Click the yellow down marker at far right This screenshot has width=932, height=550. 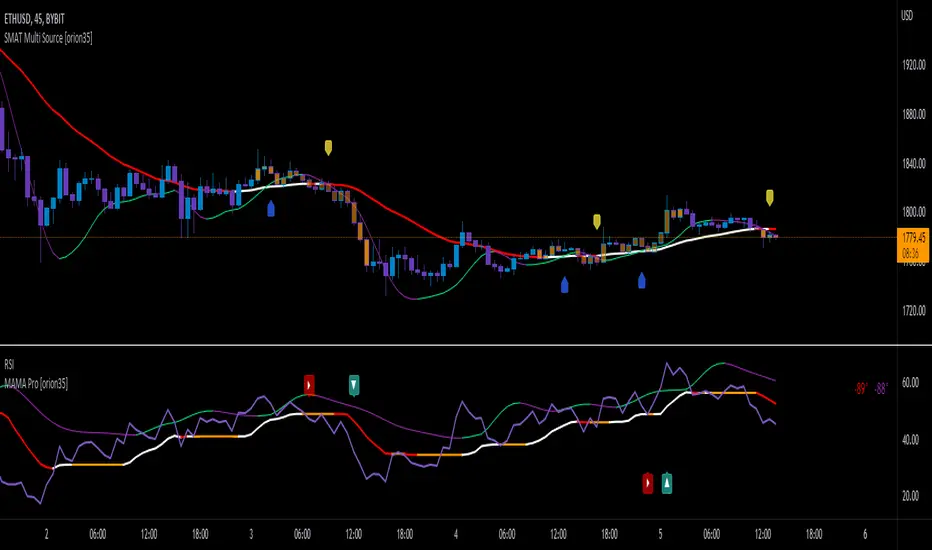pyautogui.click(x=770, y=197)
